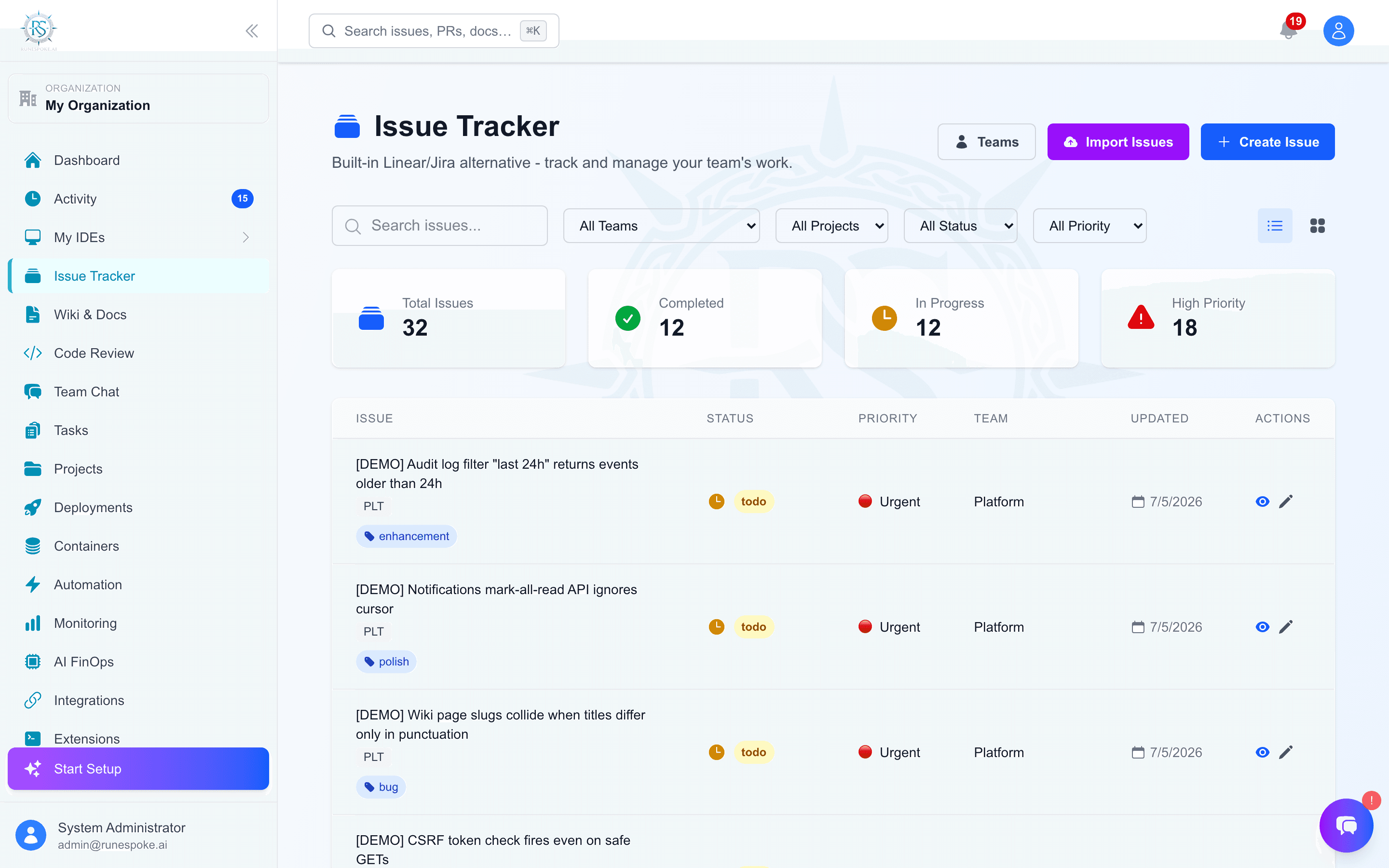This screenshot has height=868, width=1389.
Task: Edit the Notifications mark-all-read issue
Action: pyautogui.click(x=1286, y=627)
